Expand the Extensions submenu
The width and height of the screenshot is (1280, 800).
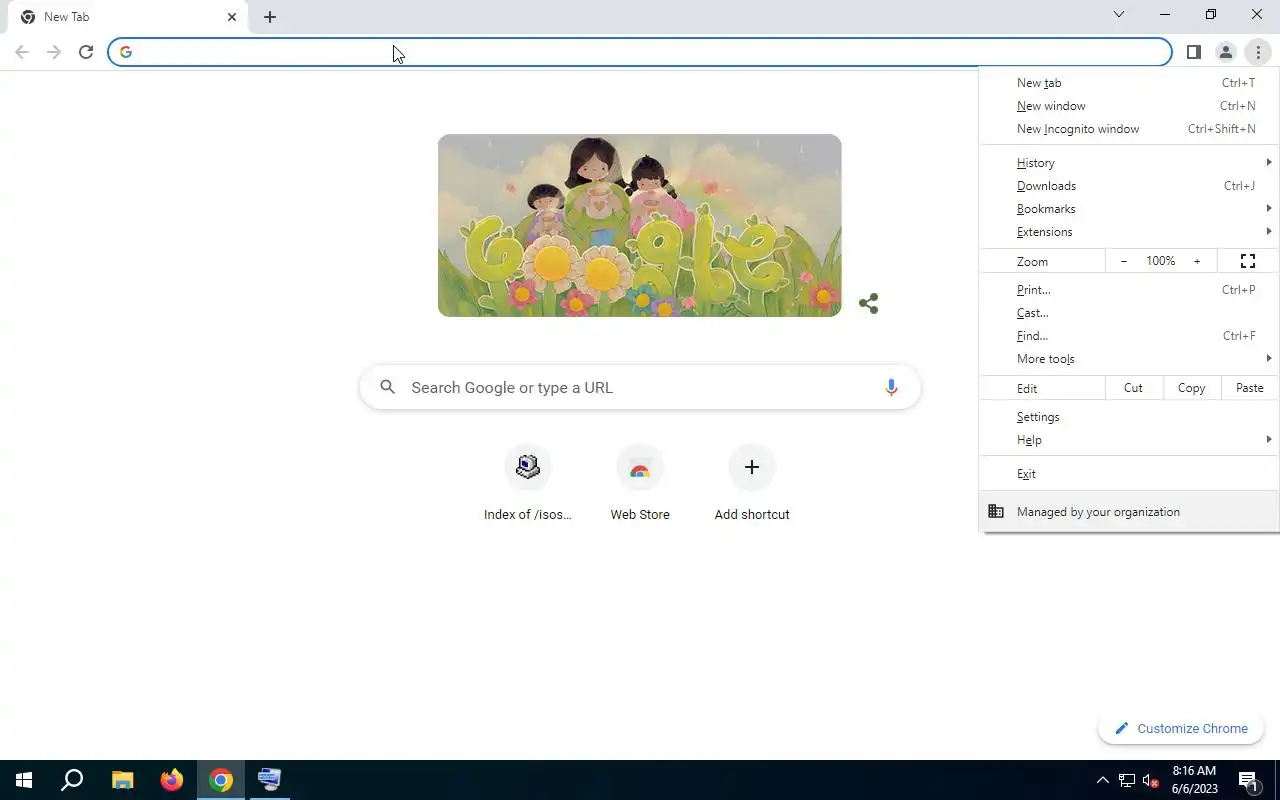tap(1129, 232)
